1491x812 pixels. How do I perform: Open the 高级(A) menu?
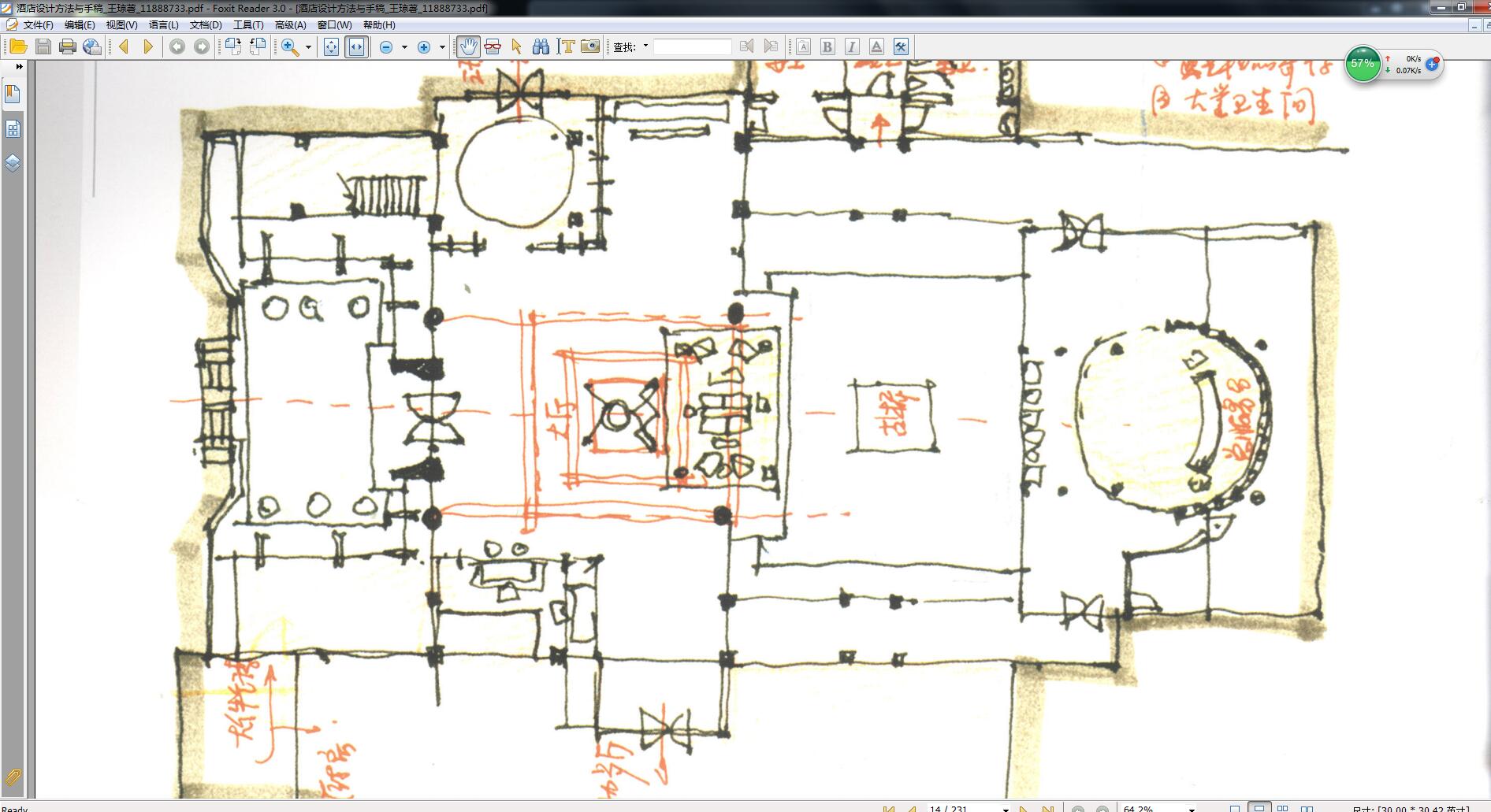pos(290,25)
